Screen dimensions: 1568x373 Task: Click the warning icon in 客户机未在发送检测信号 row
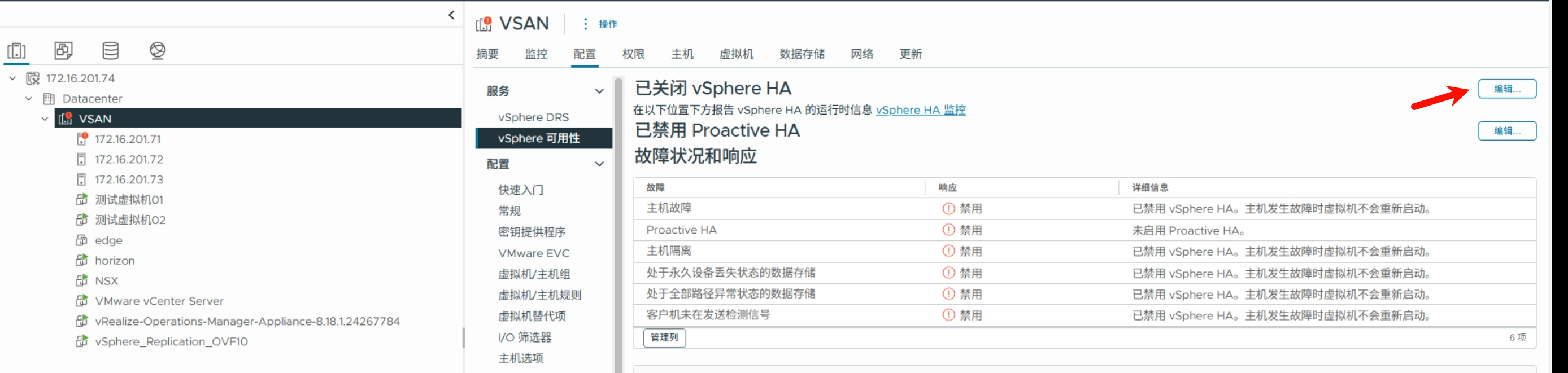coord(948,315)
